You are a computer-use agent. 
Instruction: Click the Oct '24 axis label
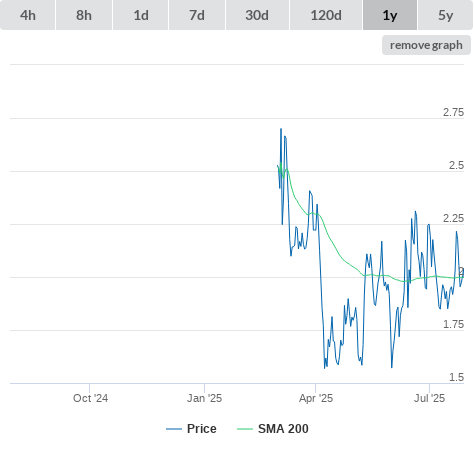[x=90, y=398]
